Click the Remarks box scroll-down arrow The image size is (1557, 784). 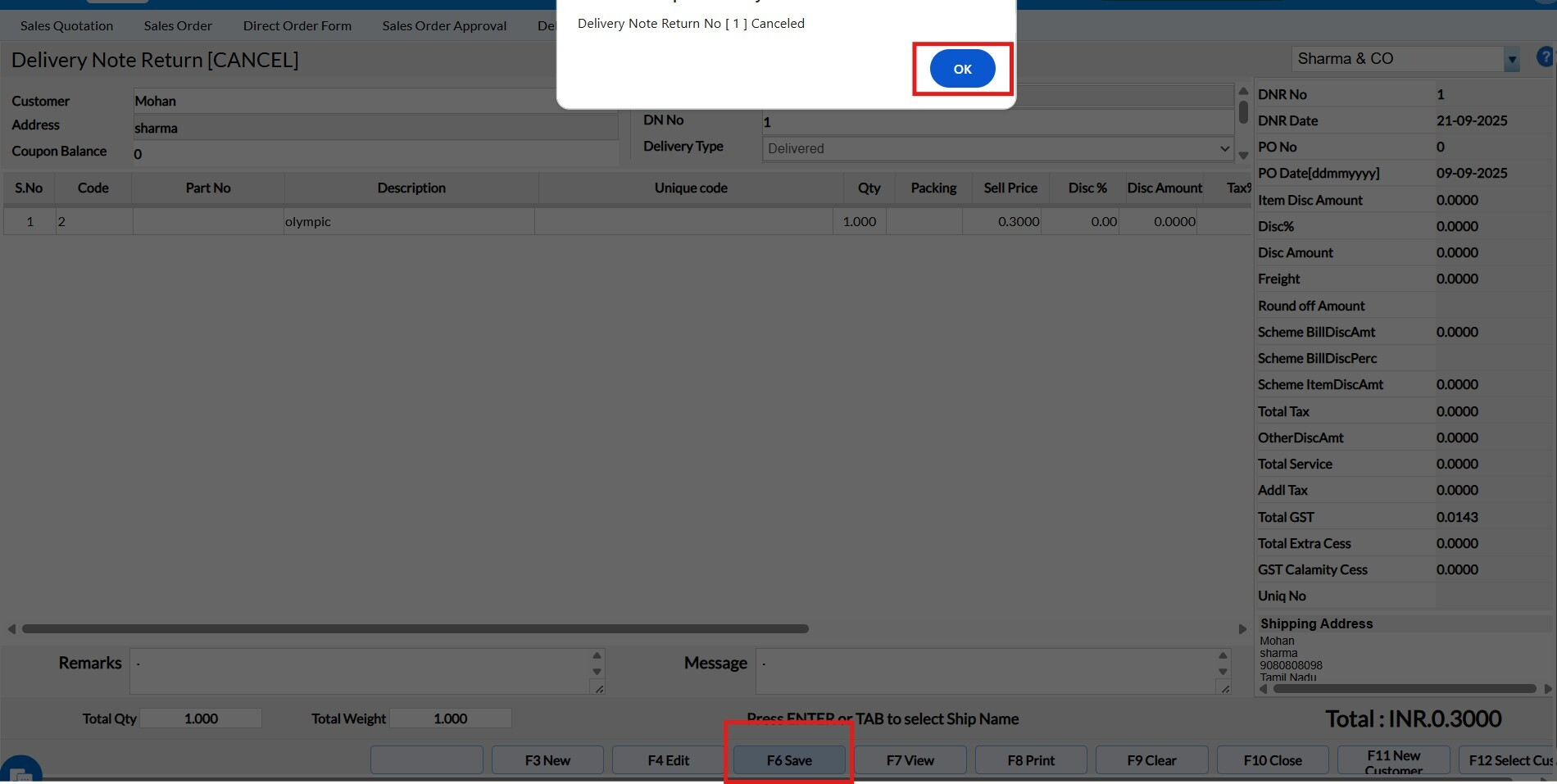597,672
